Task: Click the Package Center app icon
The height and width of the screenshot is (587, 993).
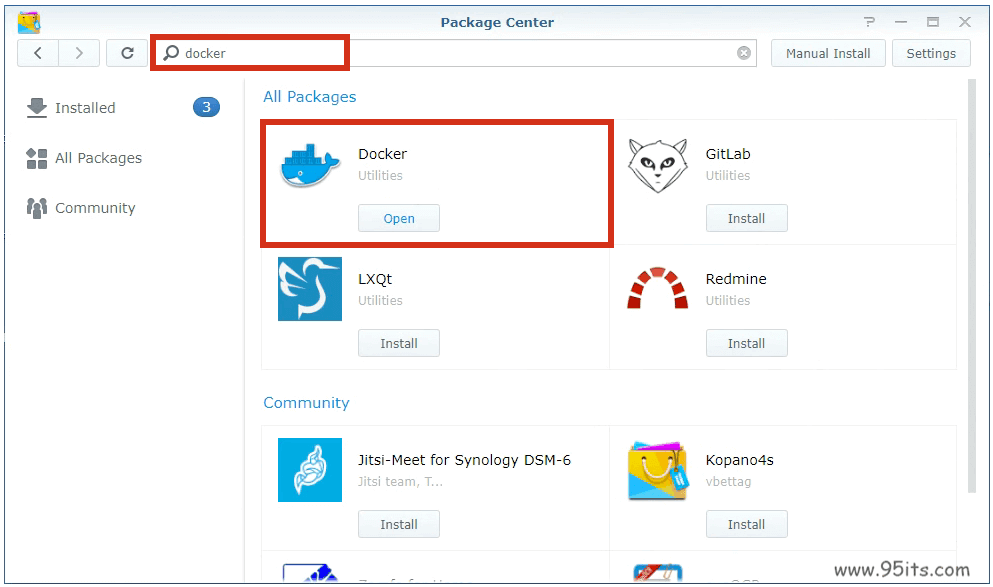Action: (x=29, y=22)
